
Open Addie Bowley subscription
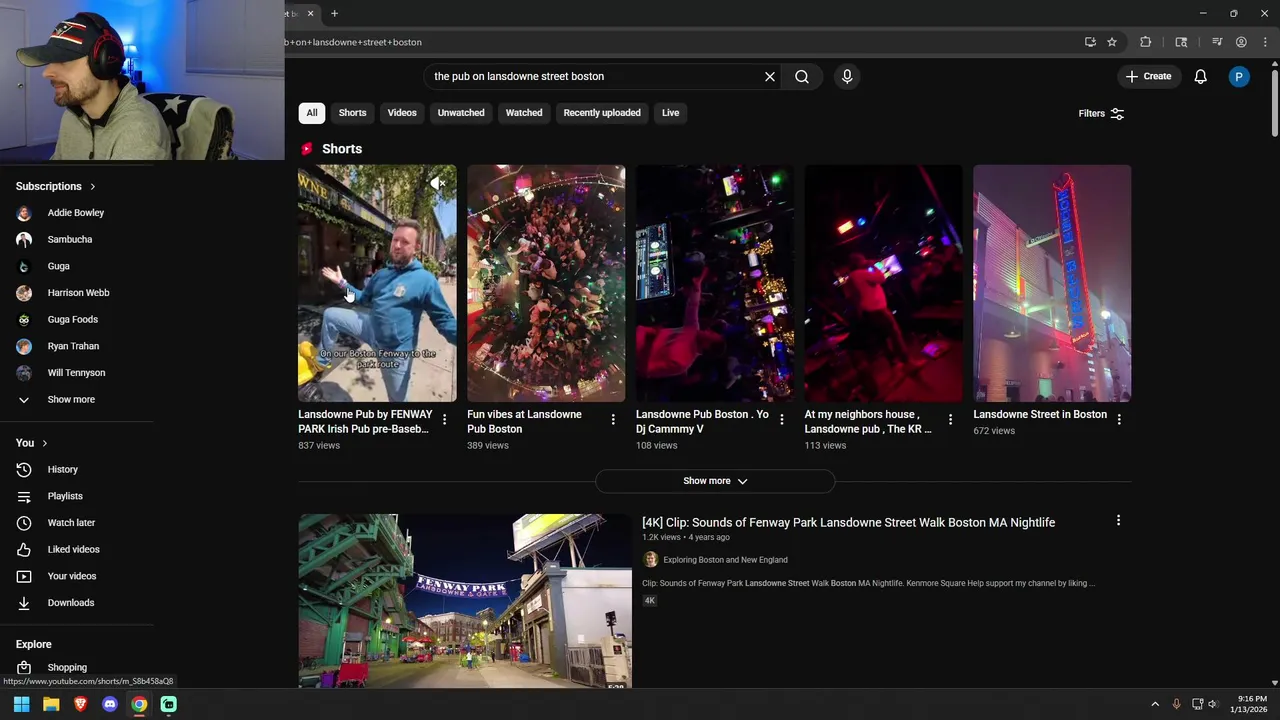(x=76, y=213)
